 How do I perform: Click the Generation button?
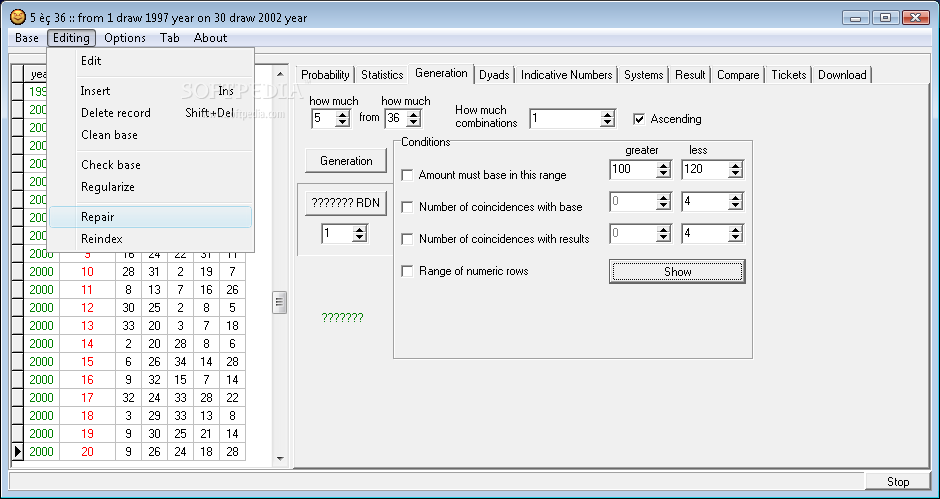(x=346, y=161)
